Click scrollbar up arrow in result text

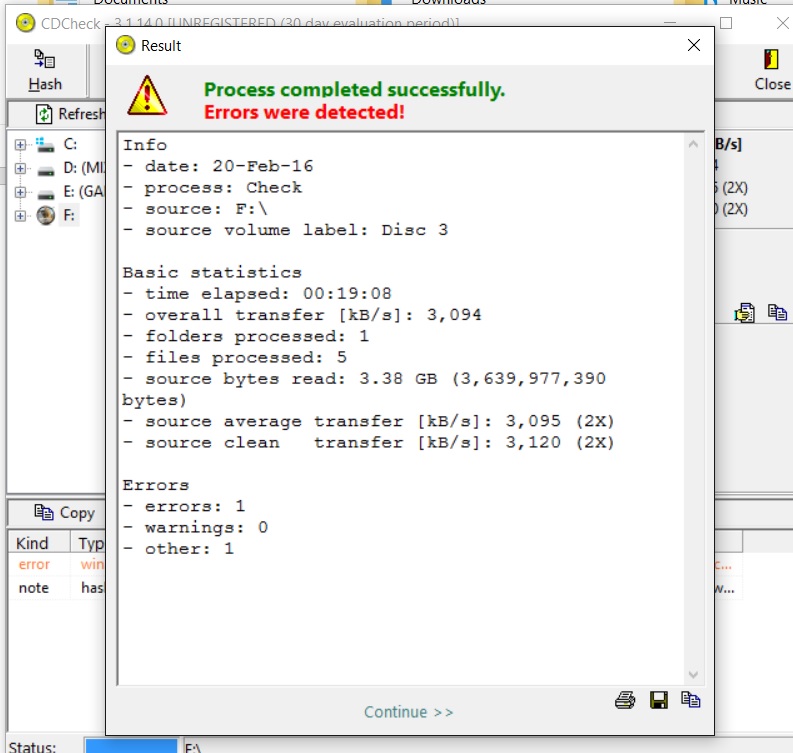coord(695,145)
